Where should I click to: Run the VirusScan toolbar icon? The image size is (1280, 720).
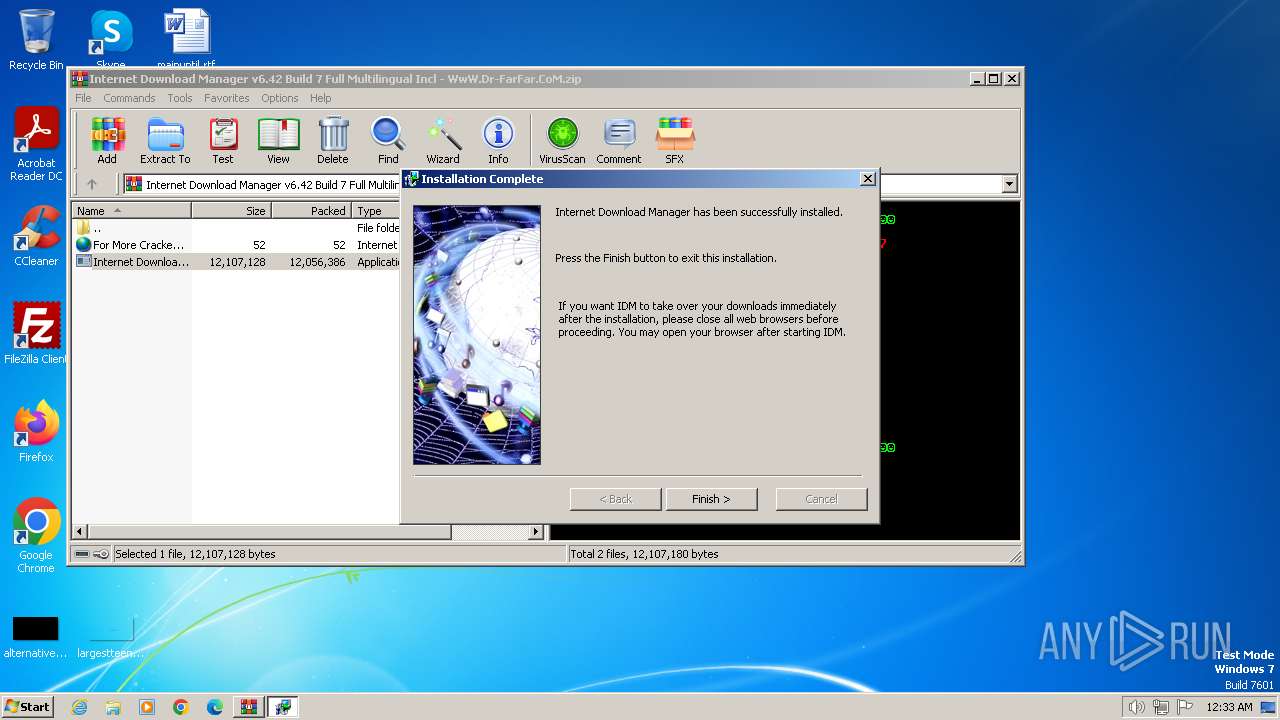[x=562, y=141]
